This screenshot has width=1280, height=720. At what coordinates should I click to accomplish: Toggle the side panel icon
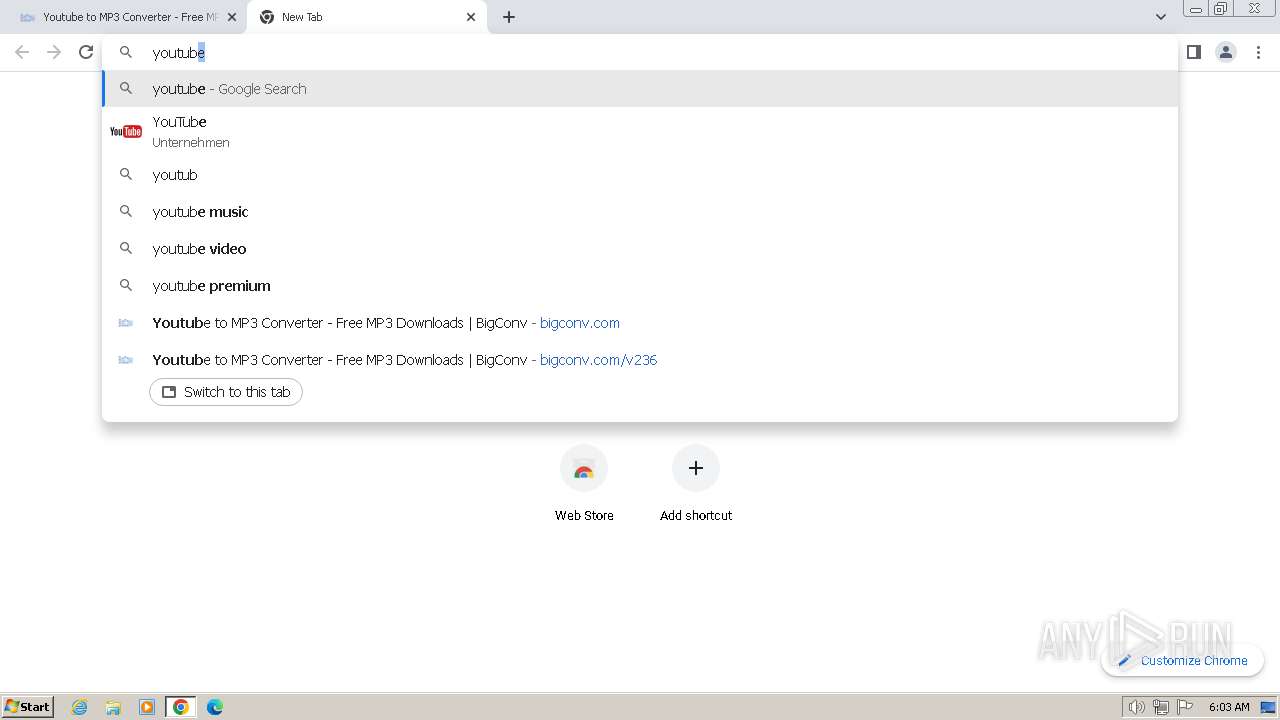(x=1193, y=52)
